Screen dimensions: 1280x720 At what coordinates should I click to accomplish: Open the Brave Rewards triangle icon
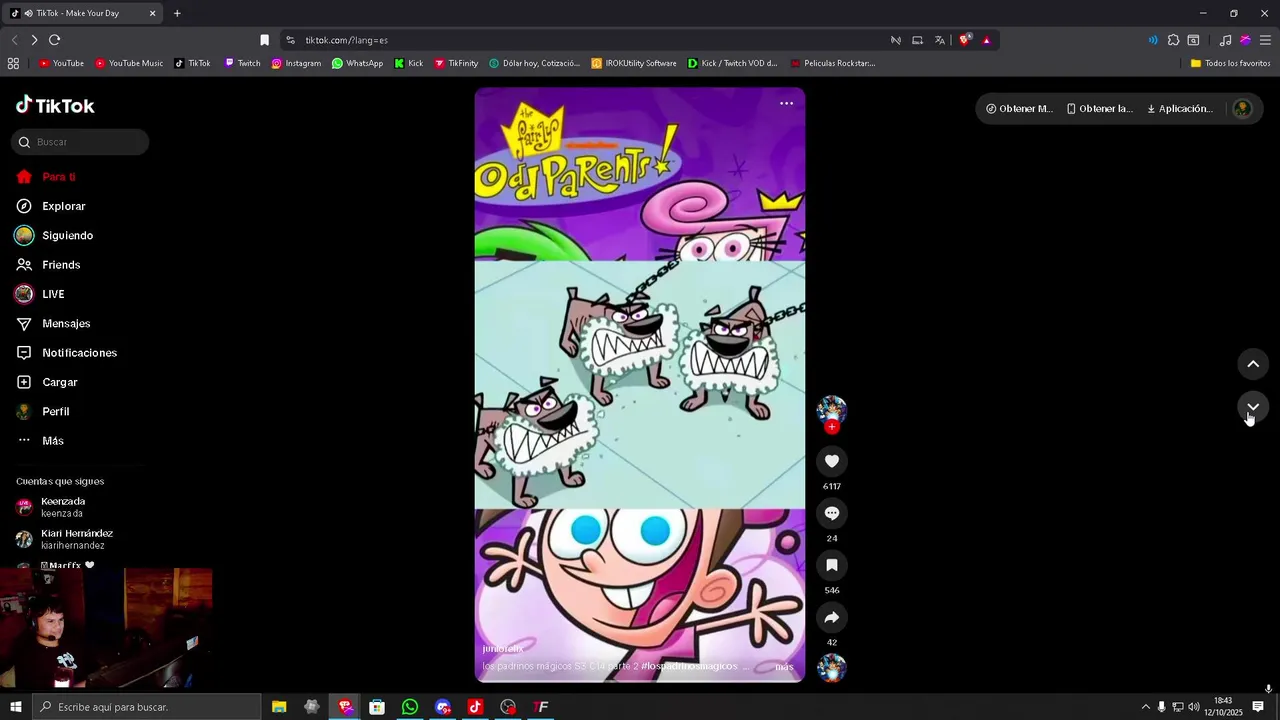pos(986,40)
